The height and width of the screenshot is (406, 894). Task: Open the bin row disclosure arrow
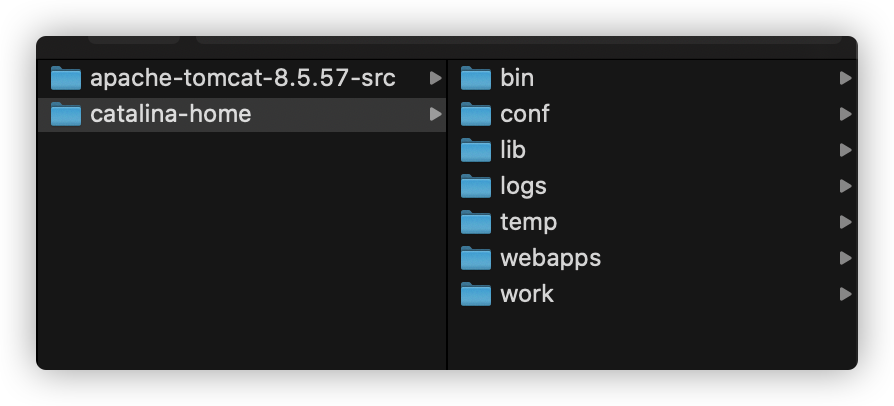click(846, 78)
